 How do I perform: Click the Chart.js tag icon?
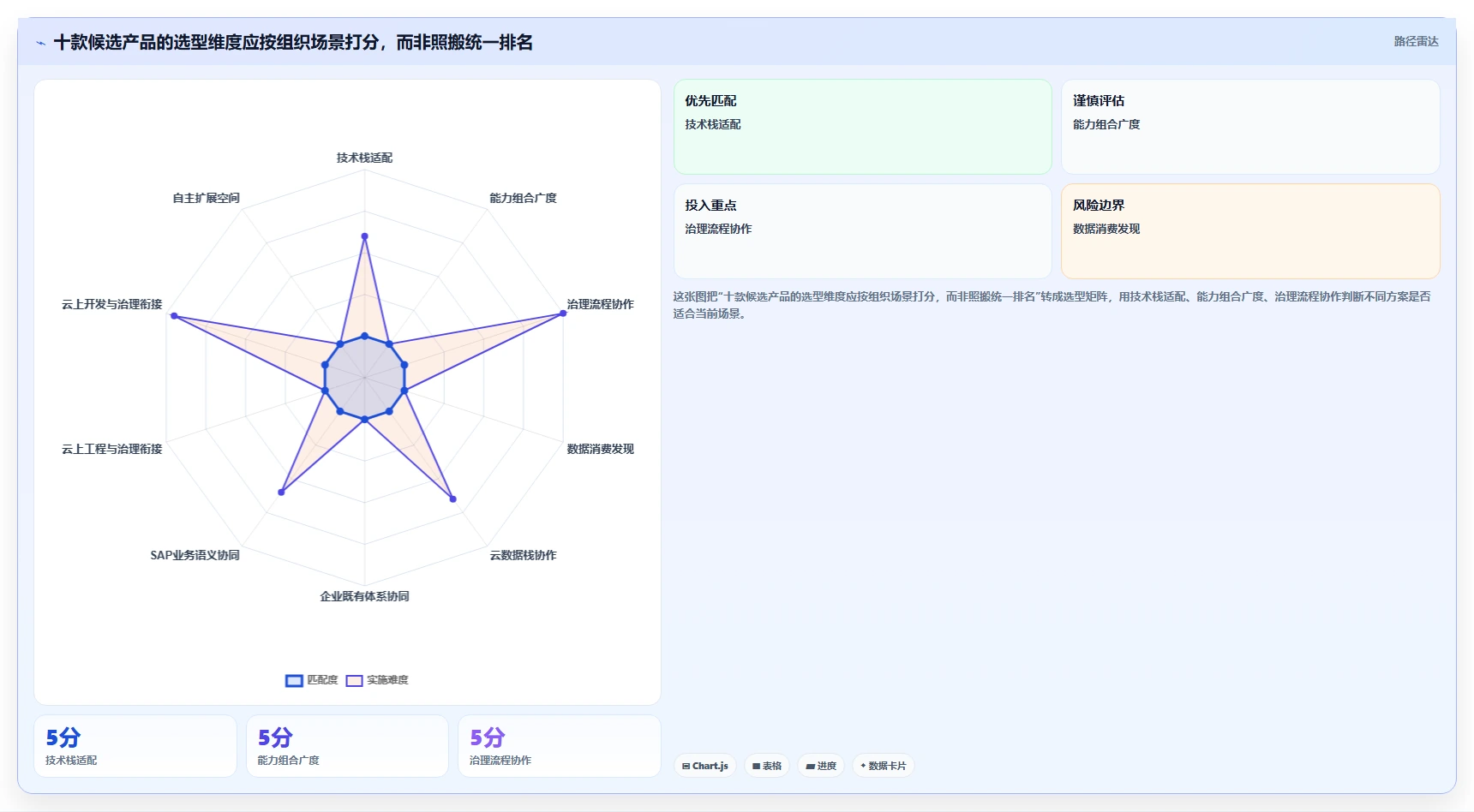pos(686,766)
